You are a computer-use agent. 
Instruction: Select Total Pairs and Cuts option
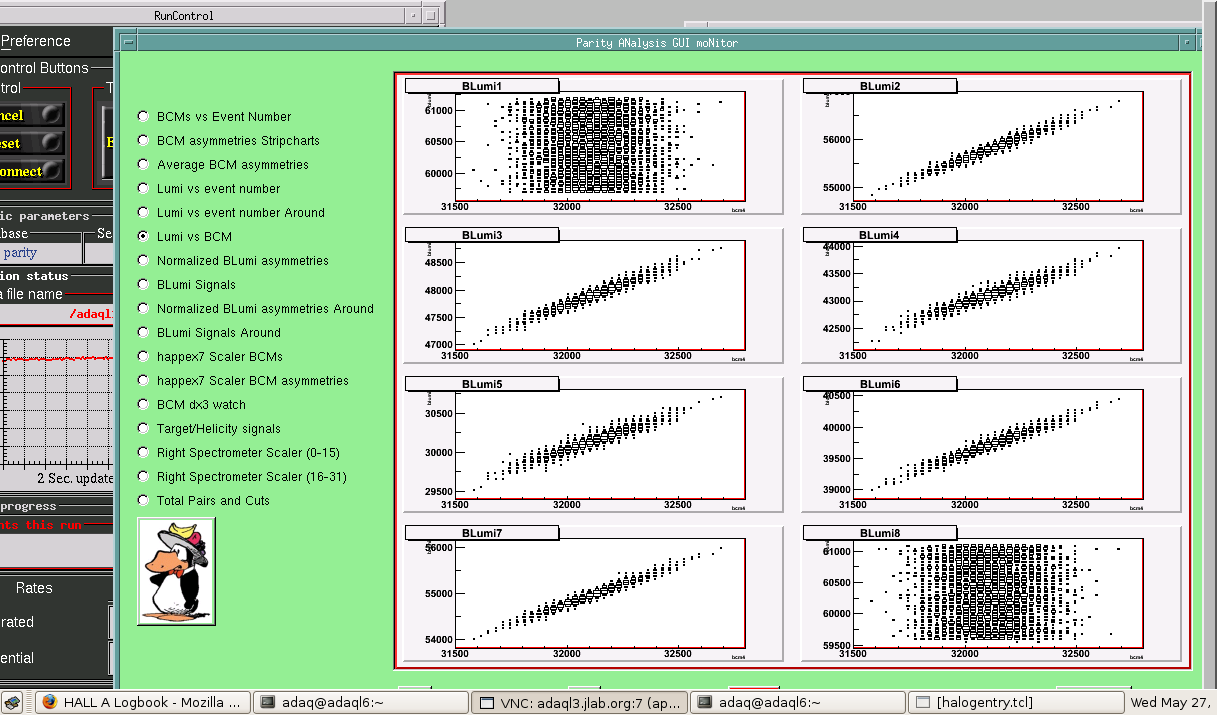click(x=143, y=501)
